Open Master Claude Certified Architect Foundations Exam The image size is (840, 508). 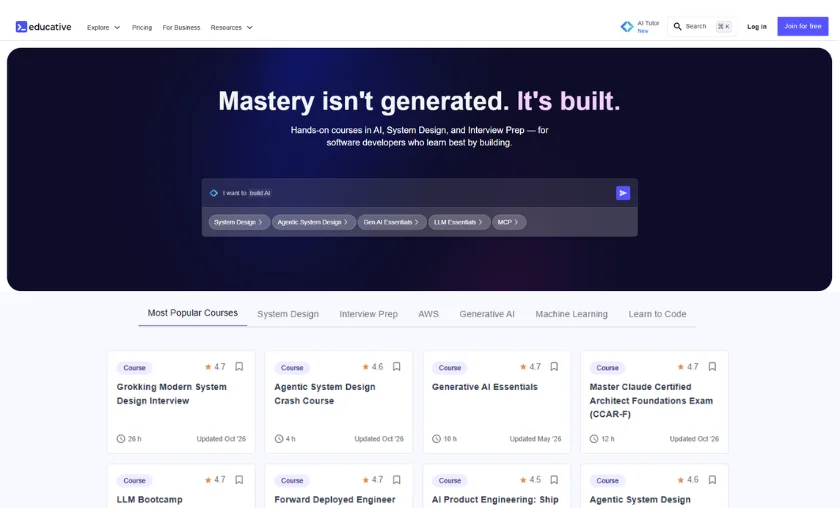(651, 400)
